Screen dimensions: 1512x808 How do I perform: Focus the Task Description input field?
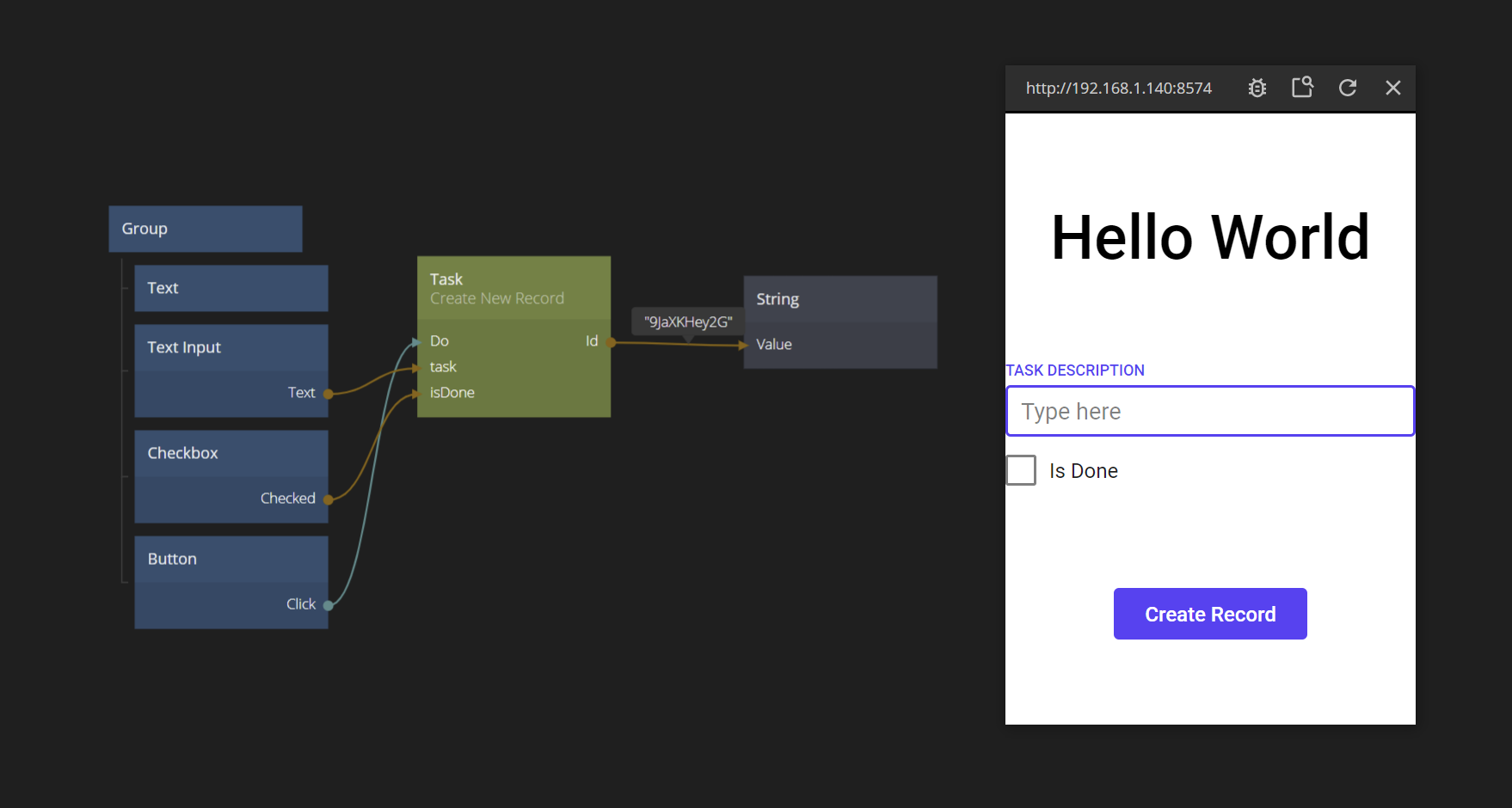tap(1209, 412)
